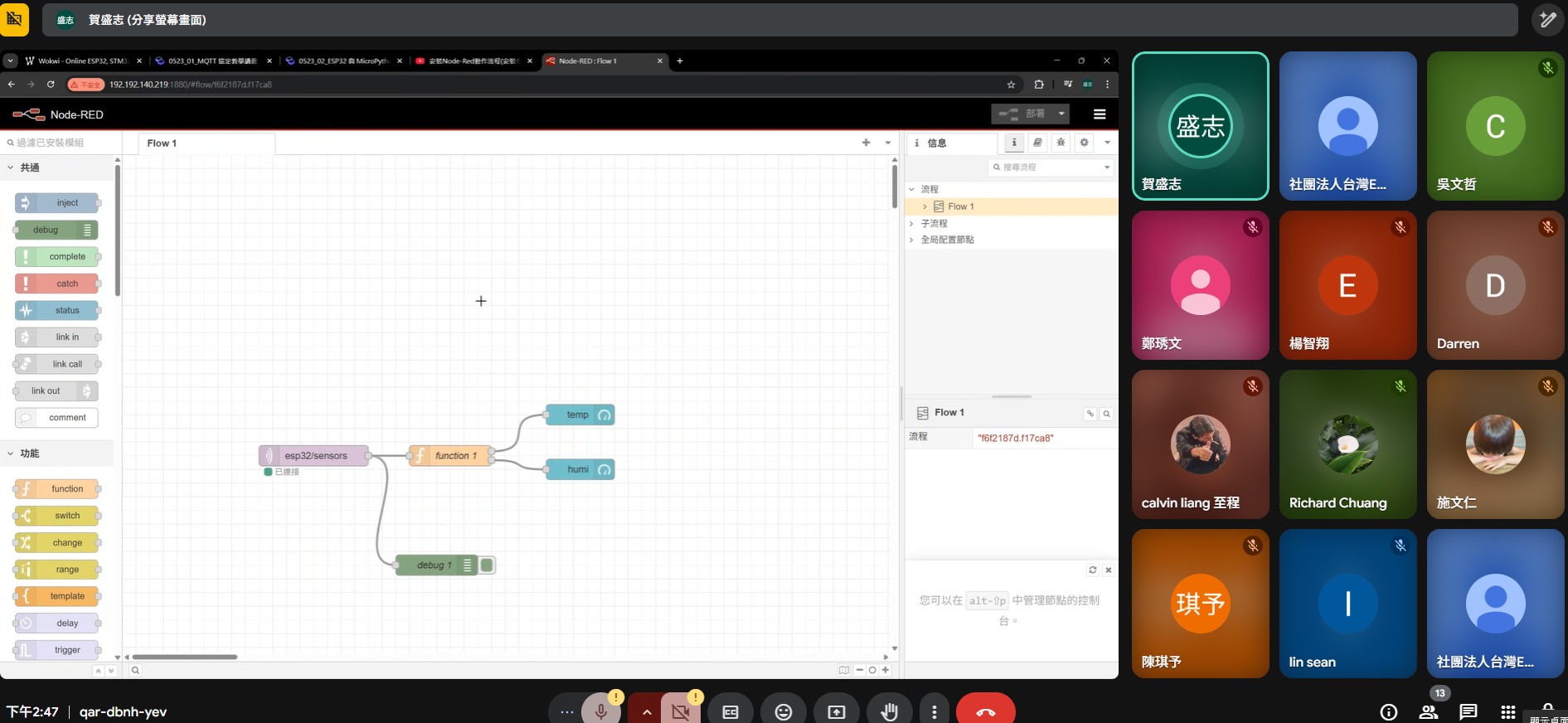Select the inject node in the palette
Viewport: 1568px width, 723px height.
pyautogui.click(x=56, y=203)
